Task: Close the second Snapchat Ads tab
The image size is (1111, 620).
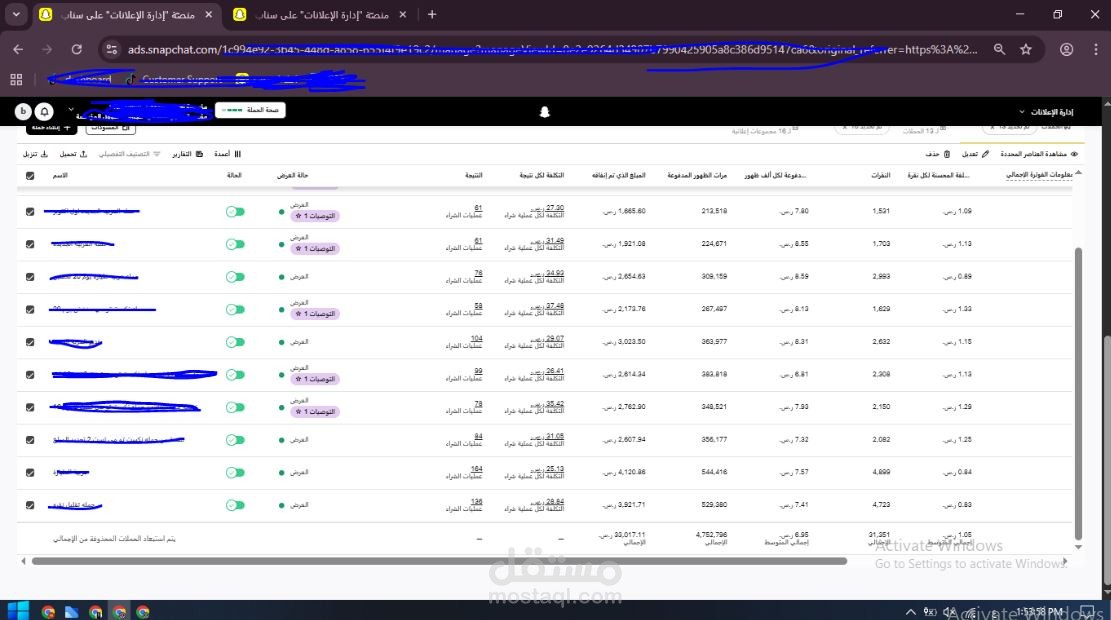Action: (x=402, y=14)
